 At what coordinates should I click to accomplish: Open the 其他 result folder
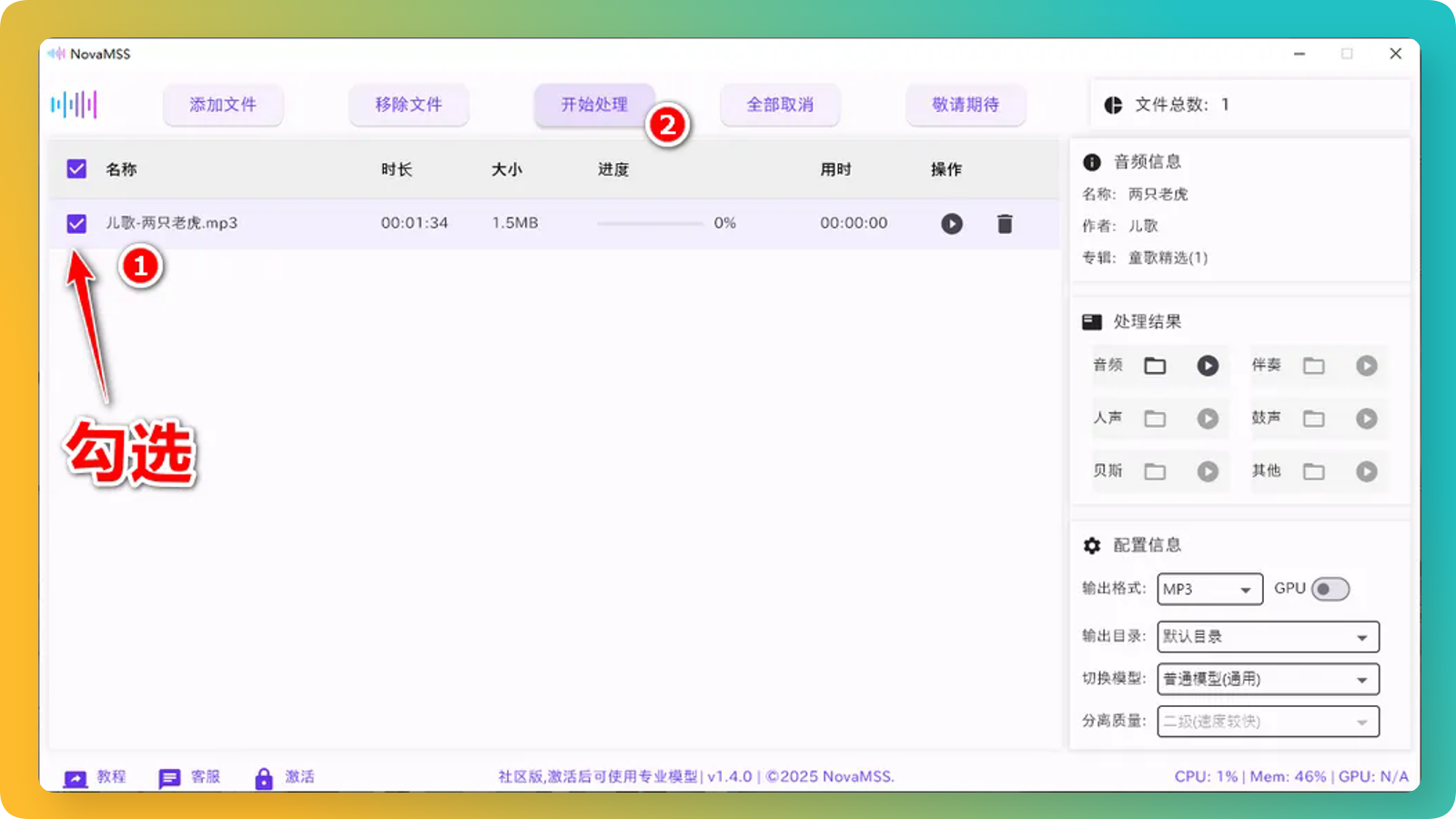1313,471
